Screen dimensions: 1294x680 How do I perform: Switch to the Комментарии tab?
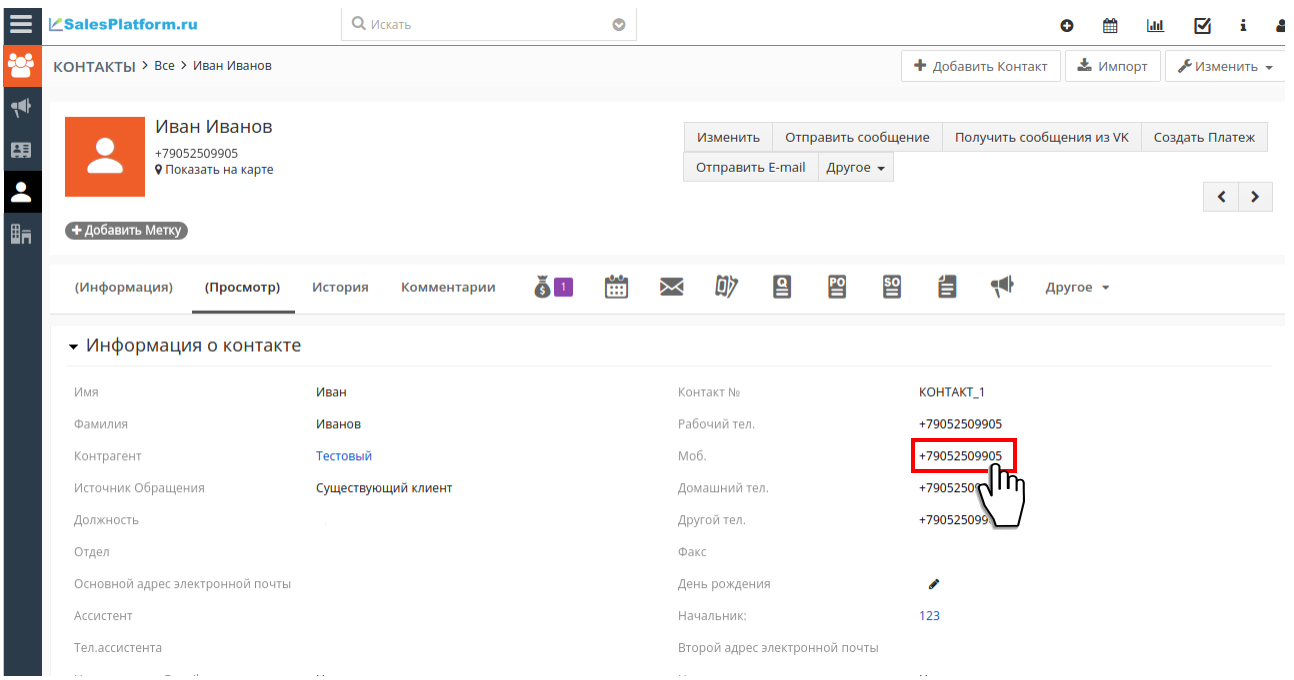pos(448,287)
